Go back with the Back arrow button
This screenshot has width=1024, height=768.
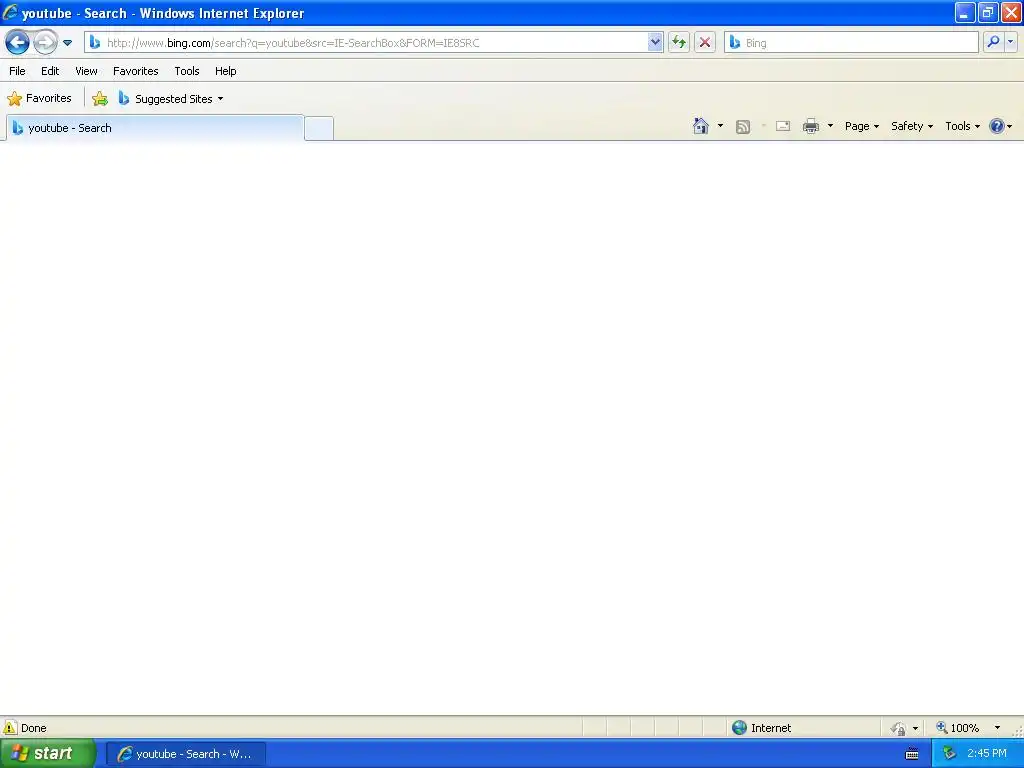(17, 43)
